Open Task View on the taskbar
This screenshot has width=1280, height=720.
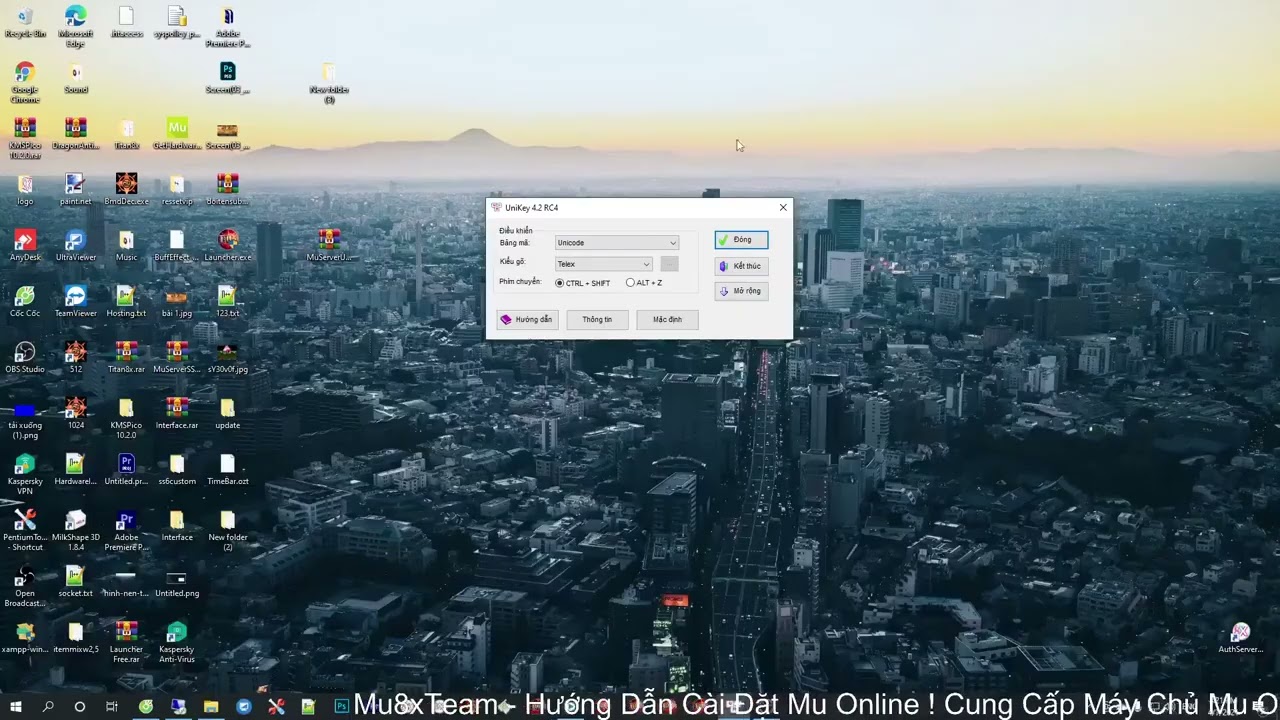point(112,706)
